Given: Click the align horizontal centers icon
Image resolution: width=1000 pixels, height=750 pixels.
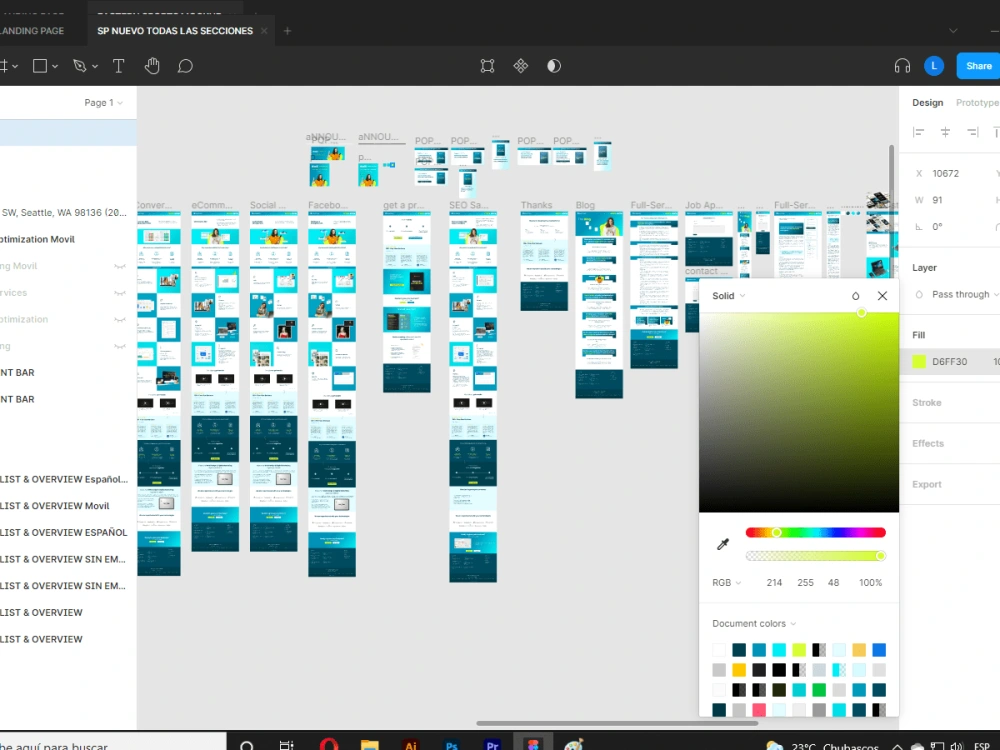Looking at the screenshot, I should pos(945,132).
